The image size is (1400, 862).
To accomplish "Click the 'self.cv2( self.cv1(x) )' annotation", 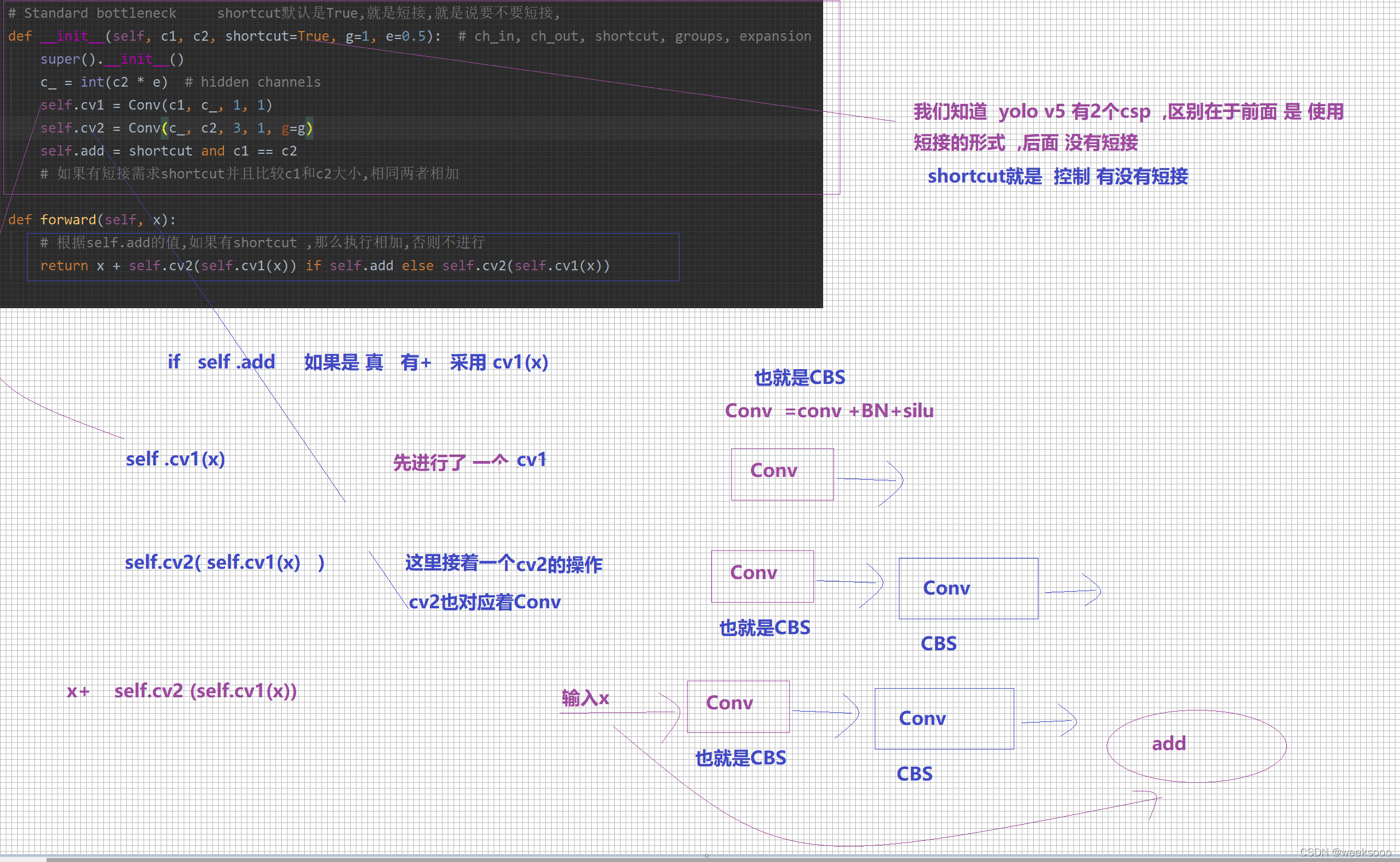I will pos(225,562).
